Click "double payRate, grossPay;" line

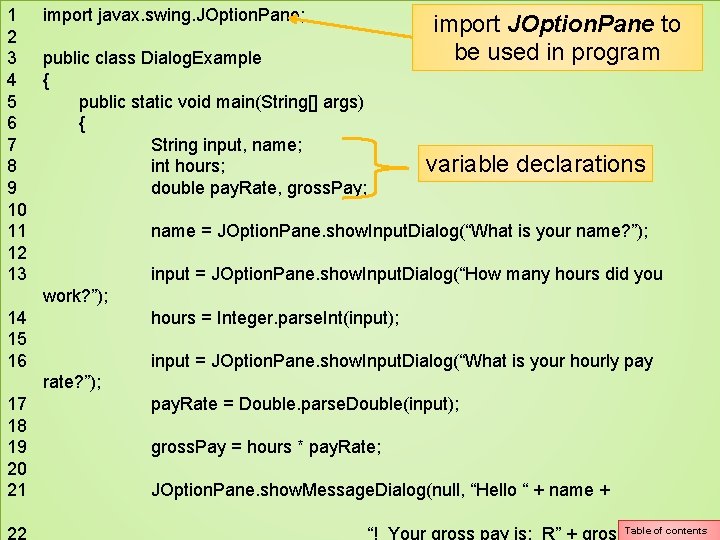coord(259,188)
